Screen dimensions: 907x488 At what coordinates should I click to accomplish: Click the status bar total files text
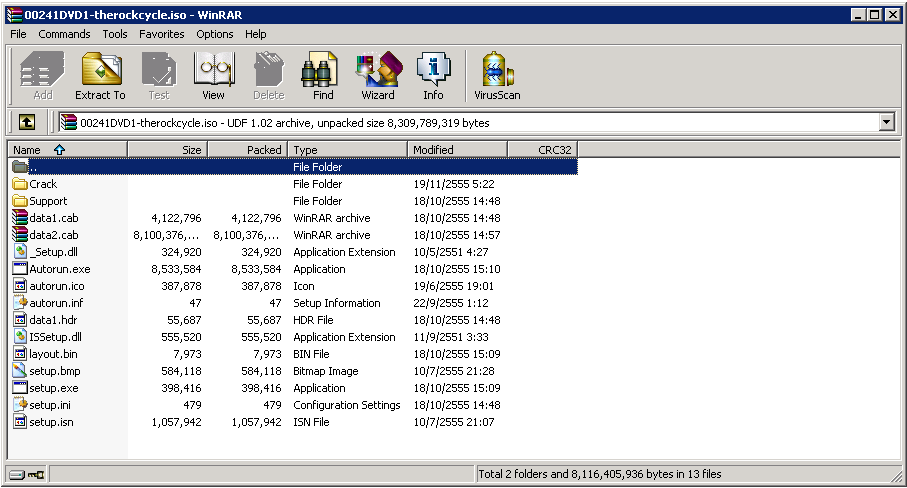tap(600, 474)
